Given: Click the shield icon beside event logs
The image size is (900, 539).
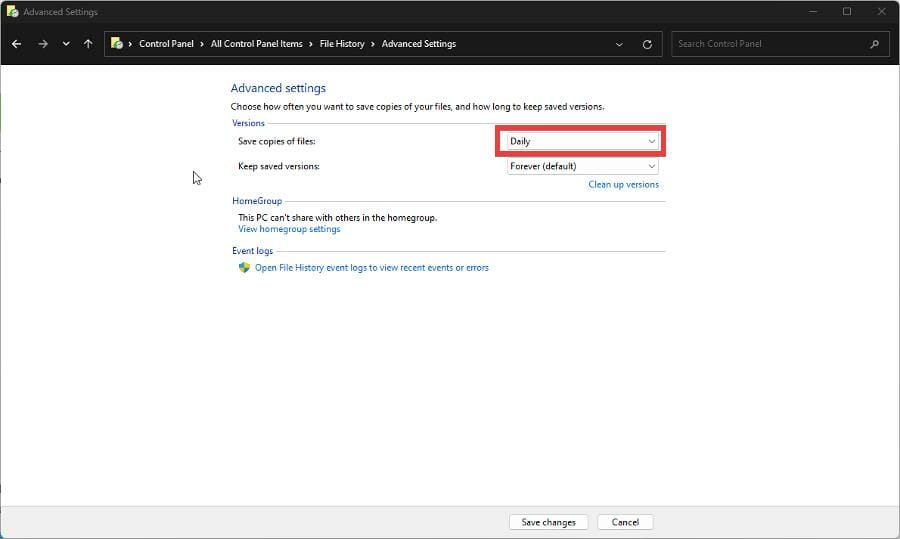Looking at the screenshot, I should pos(245,267).
